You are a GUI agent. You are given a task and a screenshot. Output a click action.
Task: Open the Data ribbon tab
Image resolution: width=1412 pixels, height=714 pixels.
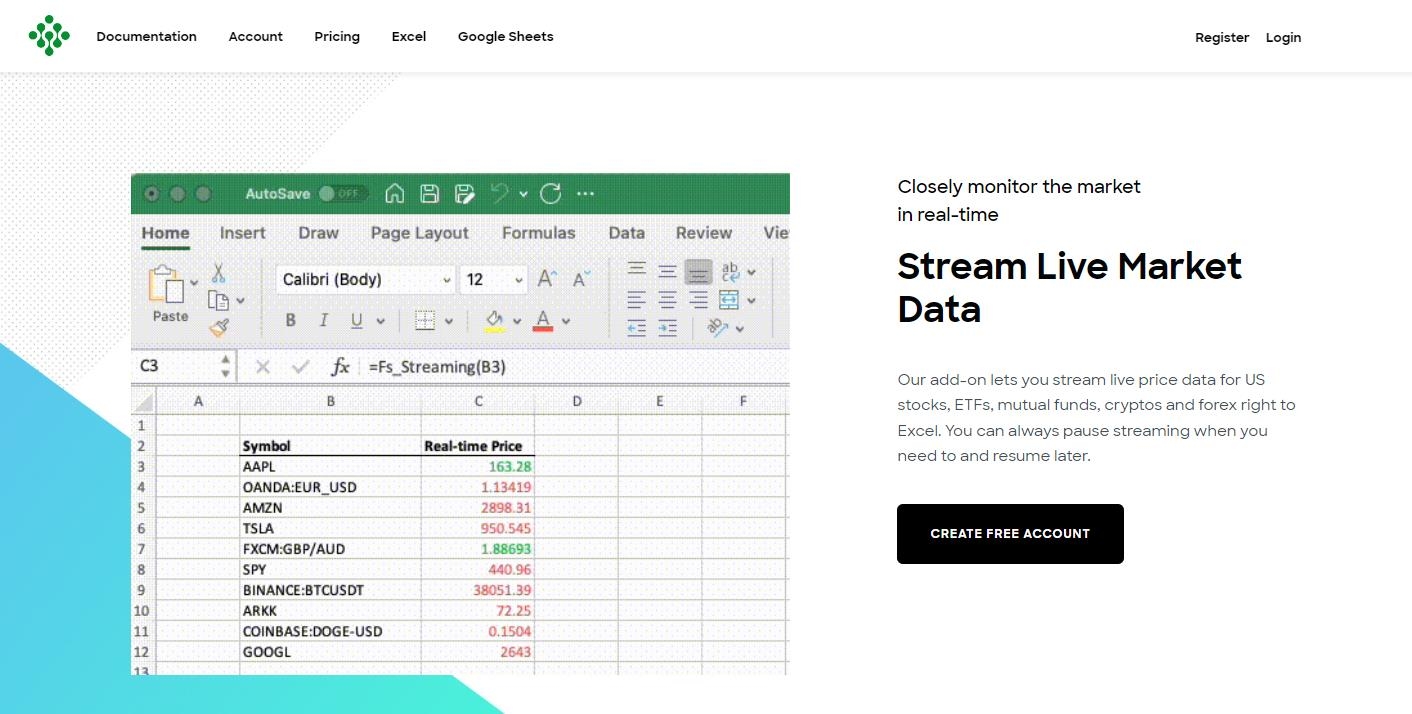[626, 233]
